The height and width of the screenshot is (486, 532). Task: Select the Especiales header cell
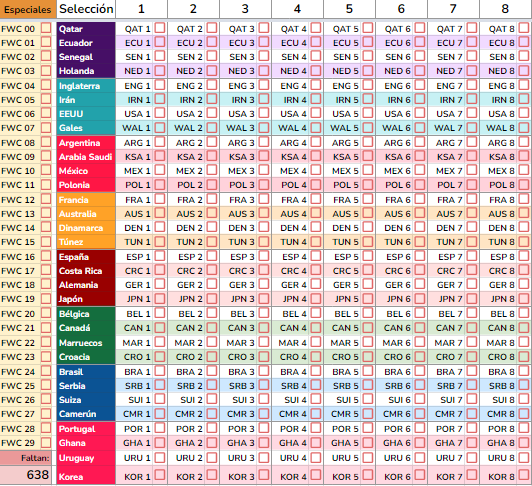28,9
